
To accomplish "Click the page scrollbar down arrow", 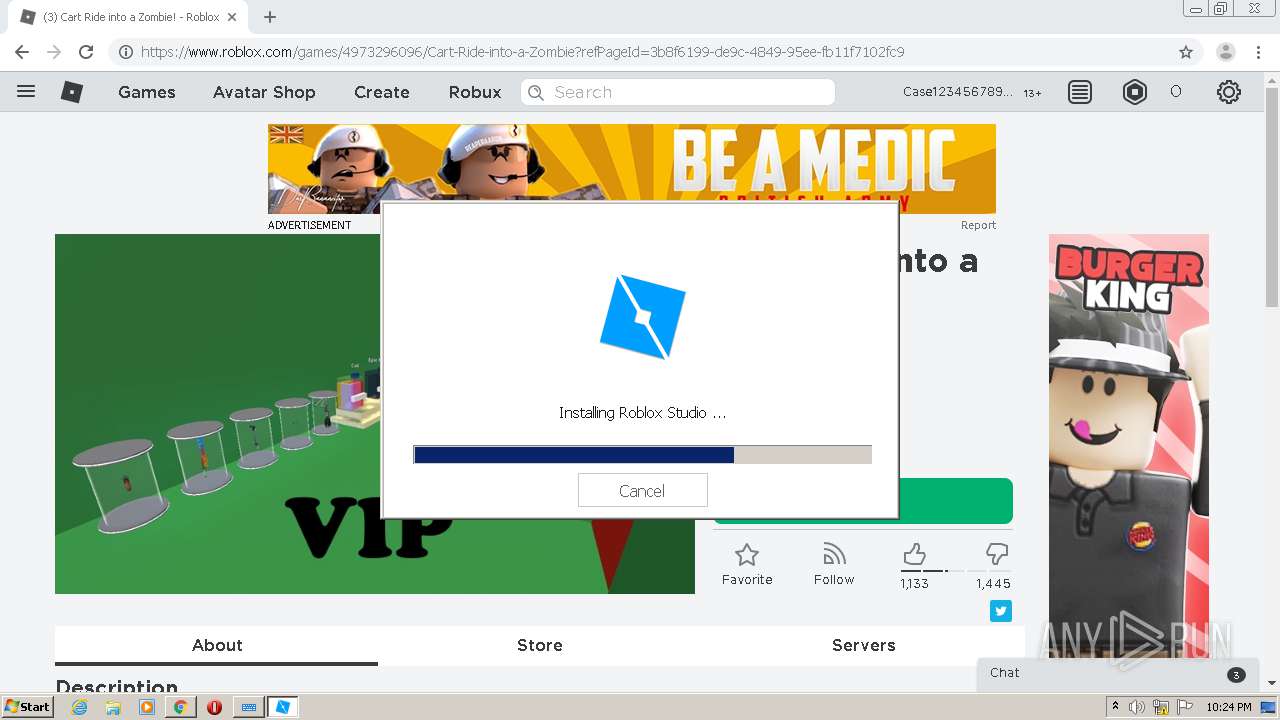I will [1272, 683].
